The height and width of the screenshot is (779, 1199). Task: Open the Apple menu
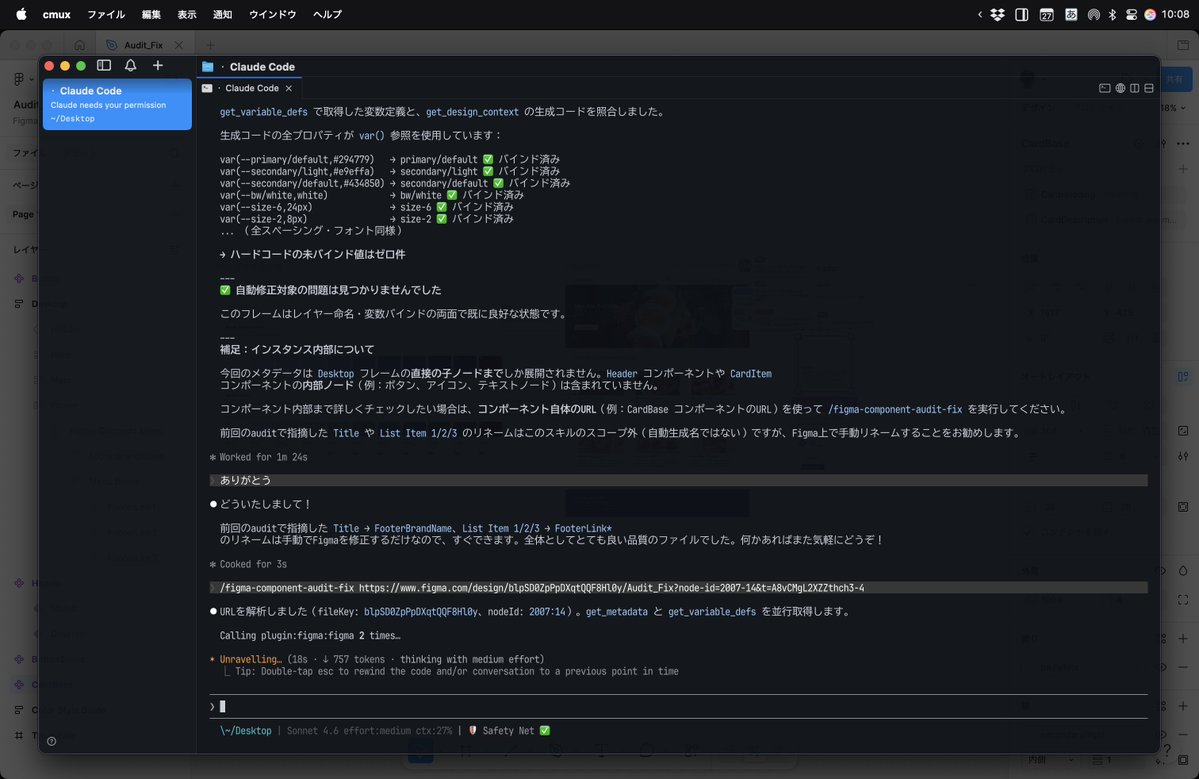coord(21,14)
